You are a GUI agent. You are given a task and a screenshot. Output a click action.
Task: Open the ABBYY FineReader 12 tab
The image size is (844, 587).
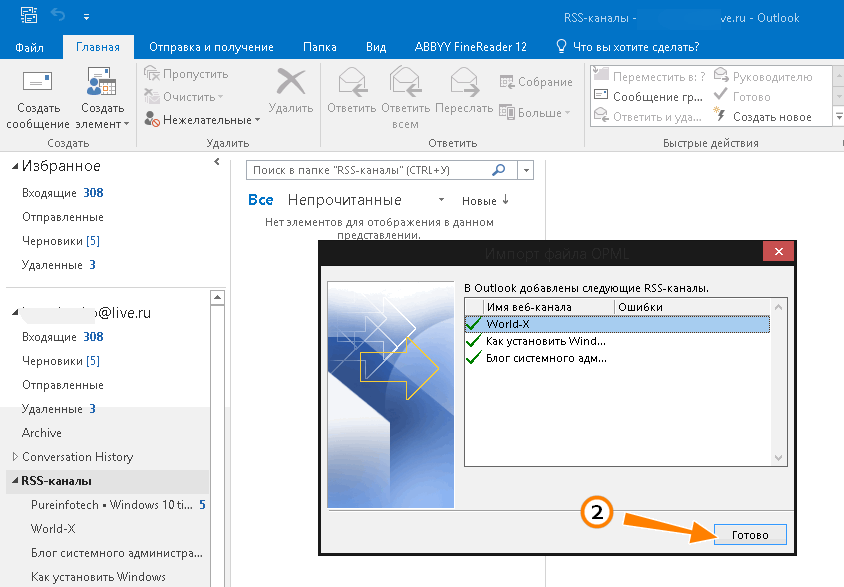coord(470,47)
